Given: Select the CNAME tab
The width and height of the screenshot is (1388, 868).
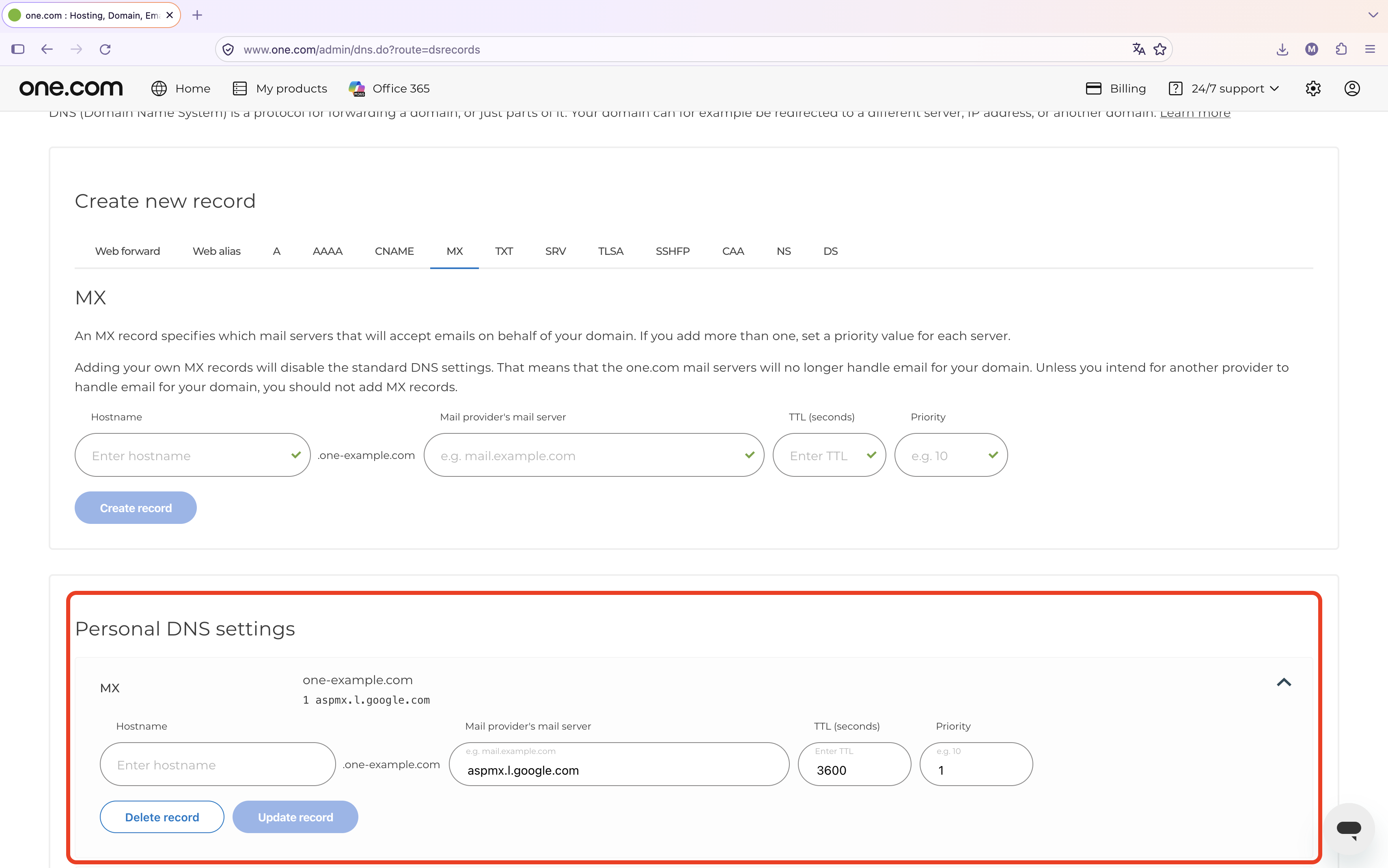Looking at the screenshot, I should tap(394, 251).
